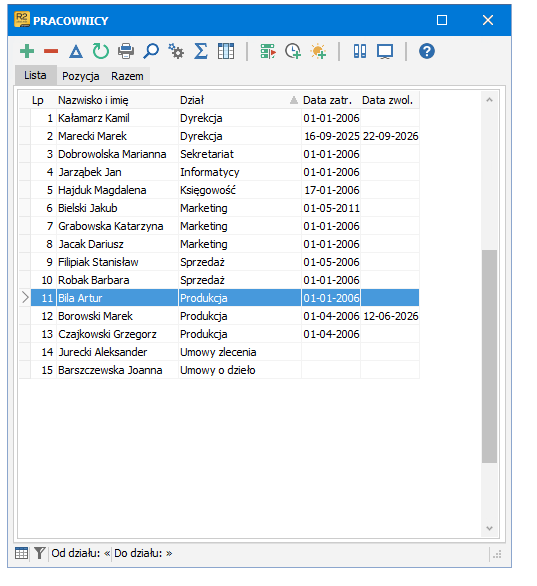Edit the record with the blue triangle icon

click(x=76, y=51)
